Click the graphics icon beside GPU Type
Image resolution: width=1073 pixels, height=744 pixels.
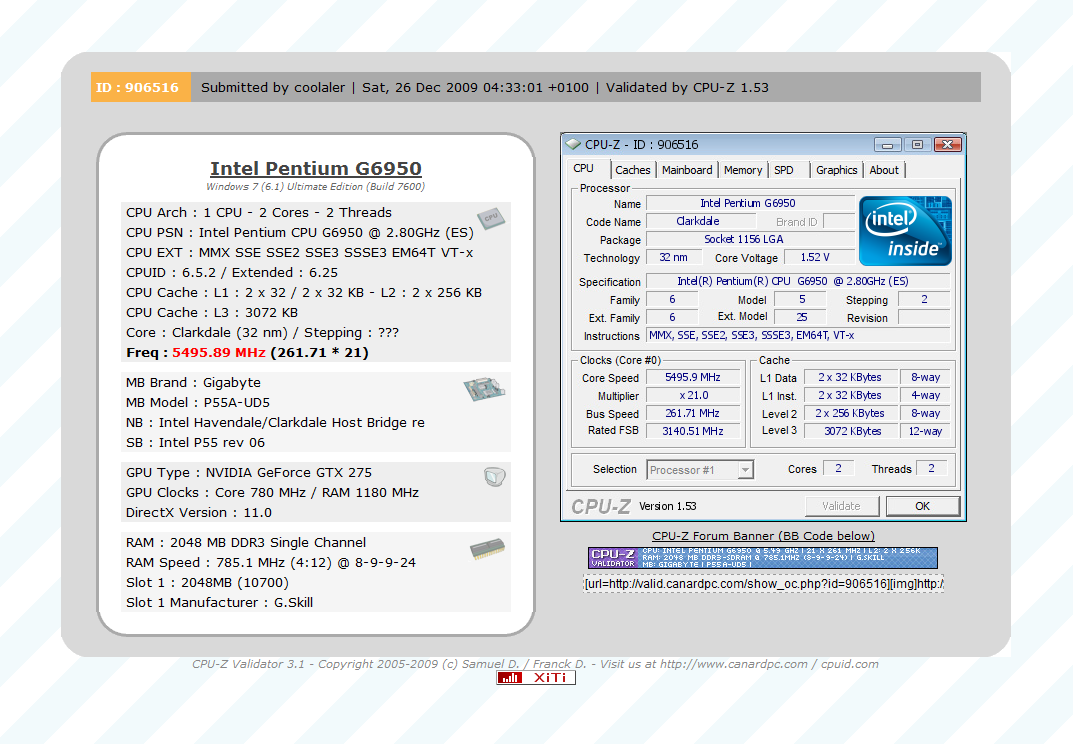[x=494, y=476]
